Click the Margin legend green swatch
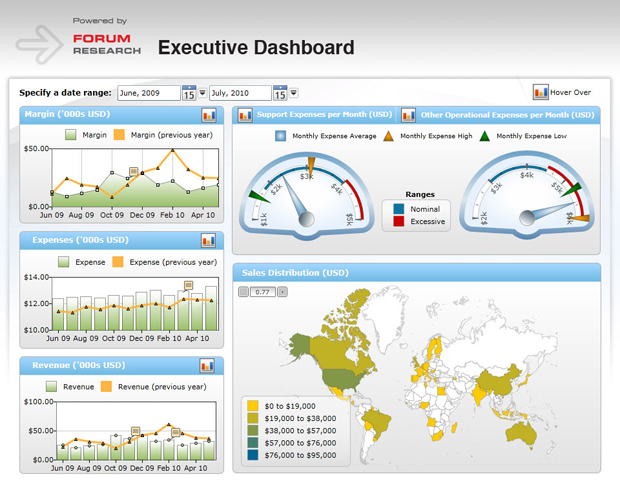Image resolution: width=620 pixels, height=481 pixels. point(71,135)
